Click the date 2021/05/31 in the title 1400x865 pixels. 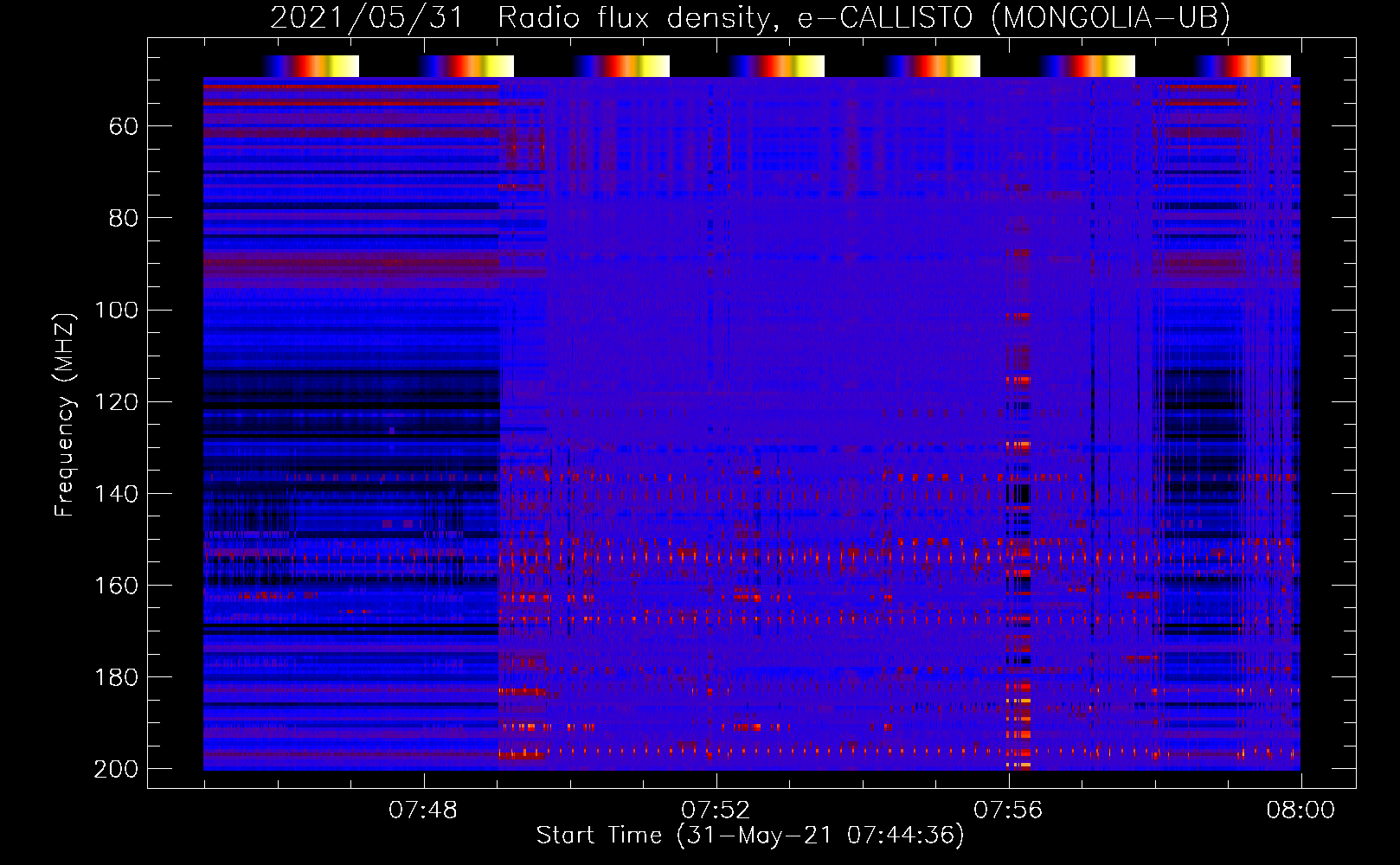click(x=368, y=17)
